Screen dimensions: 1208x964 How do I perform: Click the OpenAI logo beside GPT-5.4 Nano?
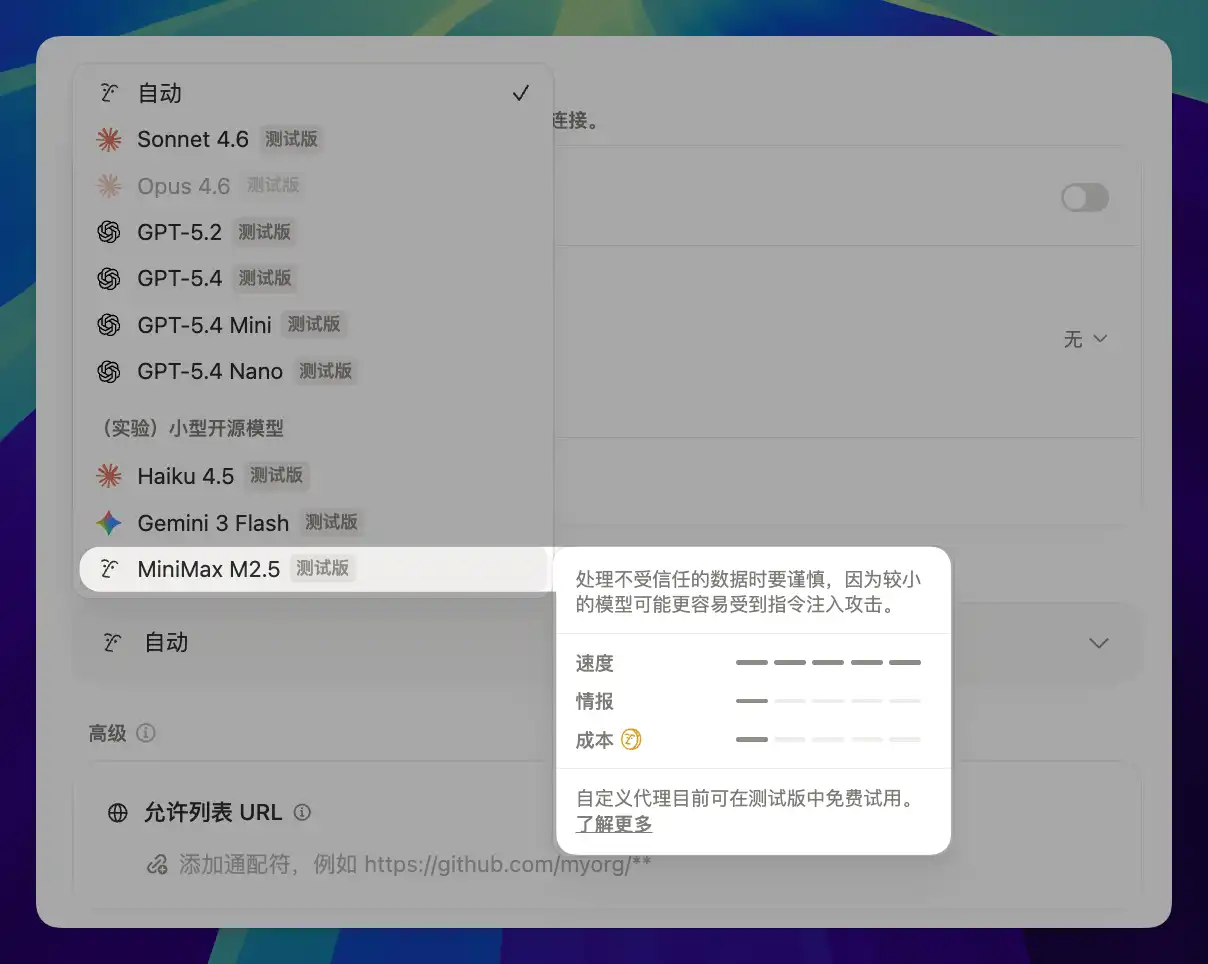click(109, 371)
